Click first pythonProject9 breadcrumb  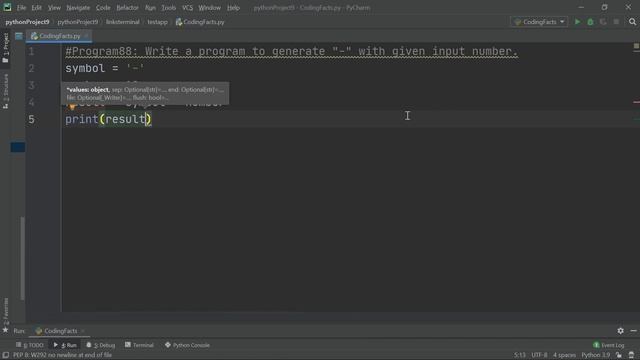27,22
